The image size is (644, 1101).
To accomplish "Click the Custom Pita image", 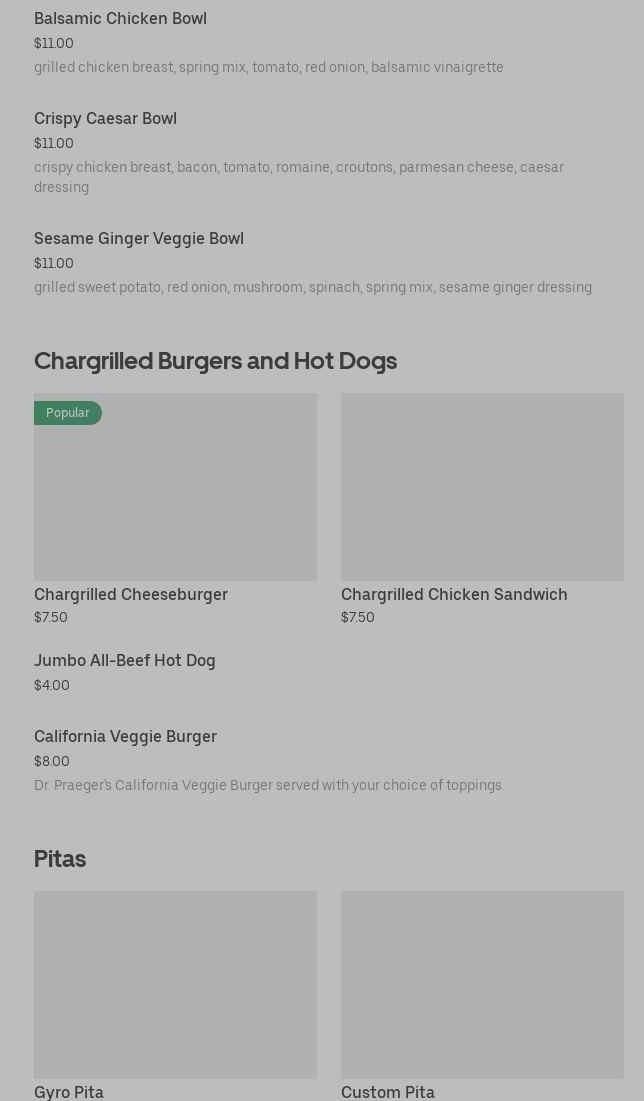I will pyautogui.click(x=482, y=985).
